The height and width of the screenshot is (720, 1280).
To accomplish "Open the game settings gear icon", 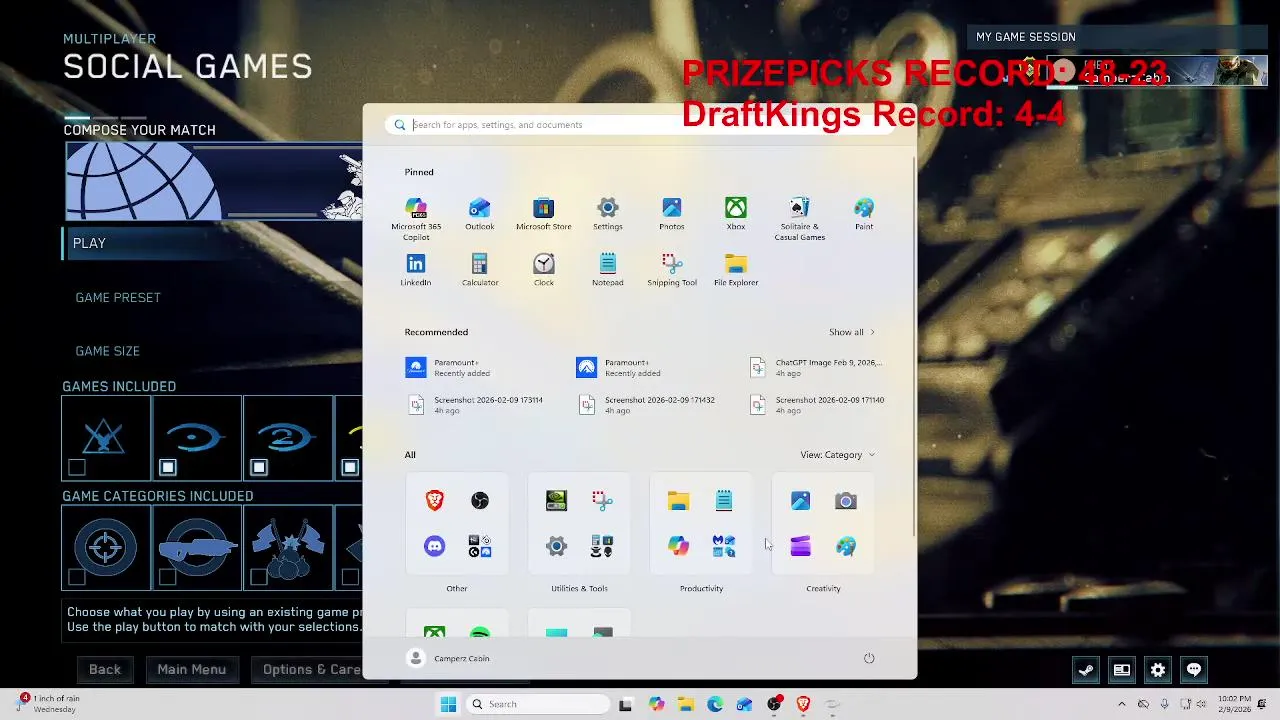I will (x=1158, y=670).
